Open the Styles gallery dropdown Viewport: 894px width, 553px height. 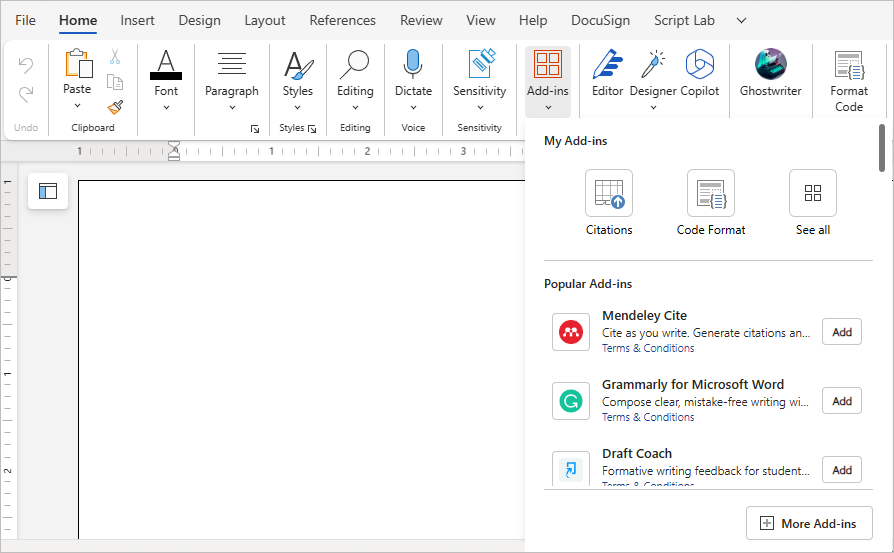pyautogui.click(x=297, y=107)
